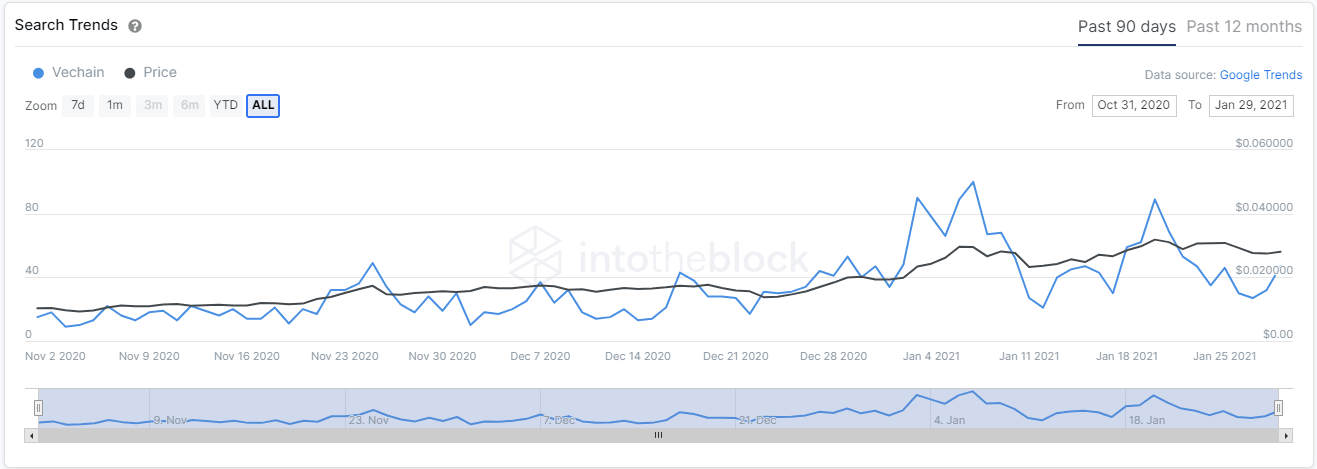The width and height of the screenshot is (1317, 469).
Task: Click the From date field Oct 31, 2020
Action: click(1131, 105)
